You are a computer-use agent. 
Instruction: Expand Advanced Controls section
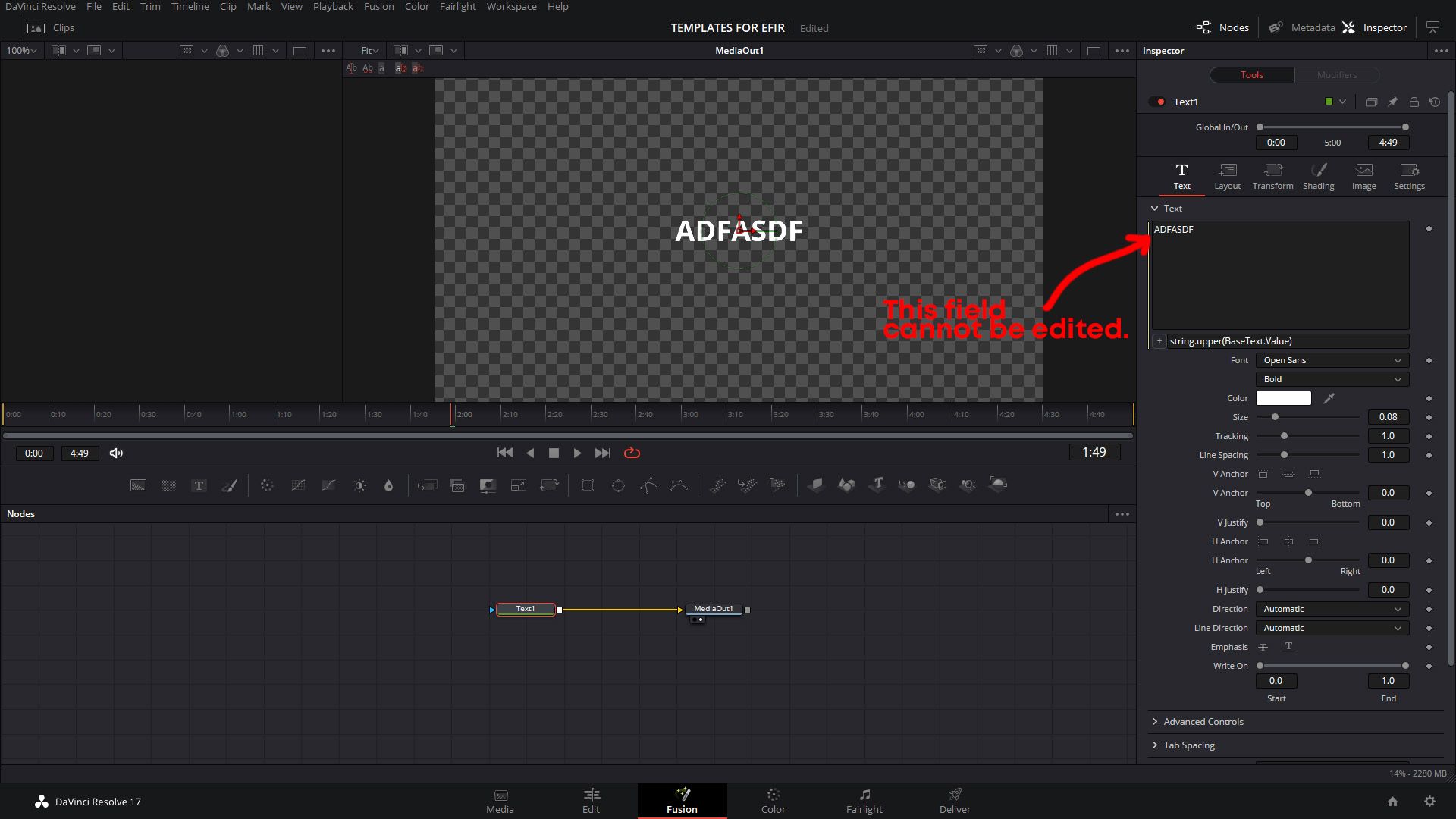coord(1197,722)
